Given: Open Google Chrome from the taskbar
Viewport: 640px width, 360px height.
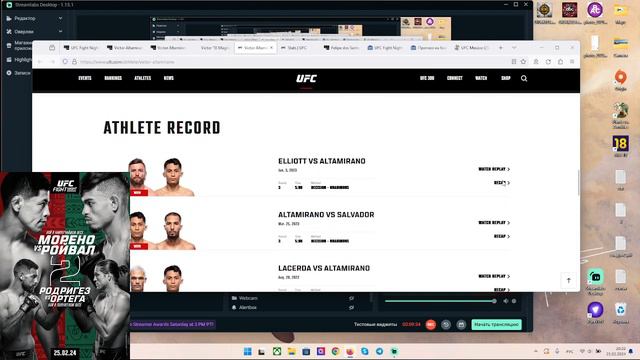Looking at the screenshot, I should tap(336, 351).
